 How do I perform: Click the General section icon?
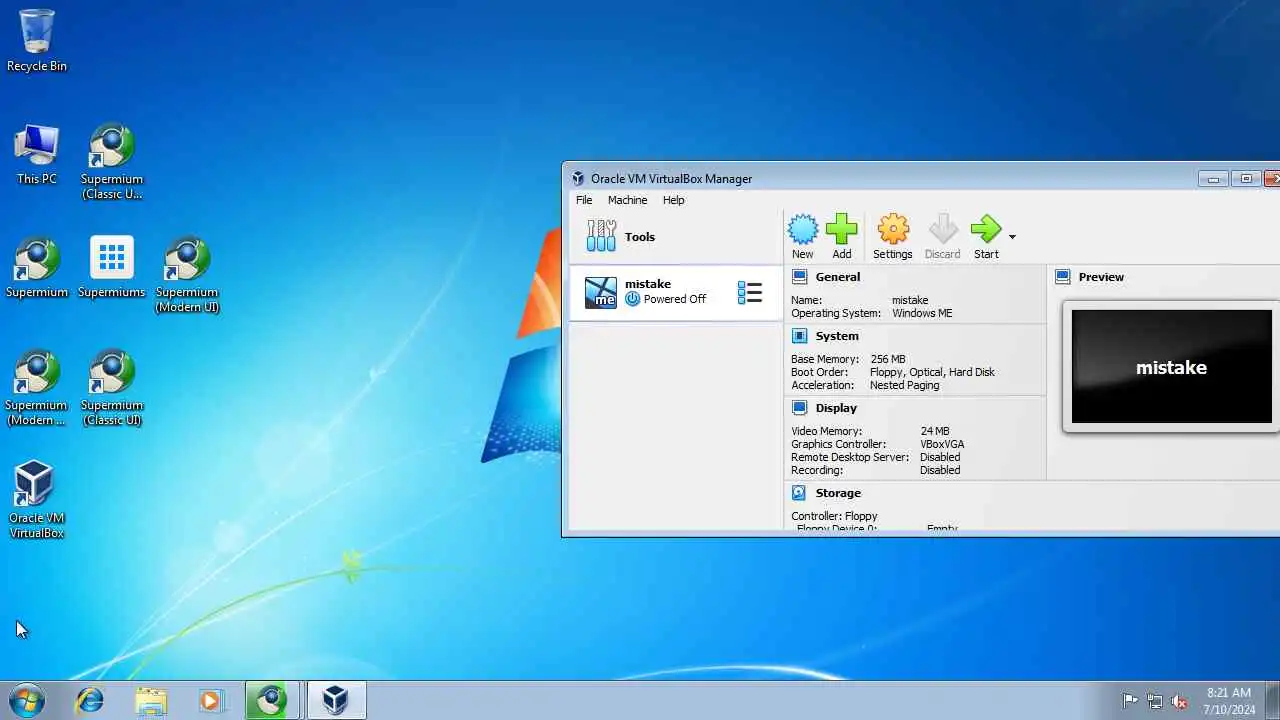click(799, 277)
